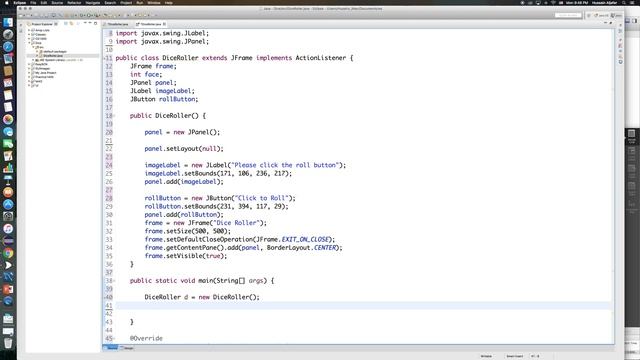
Task: Expand the JRE System Library node
Action: (33, 60)
